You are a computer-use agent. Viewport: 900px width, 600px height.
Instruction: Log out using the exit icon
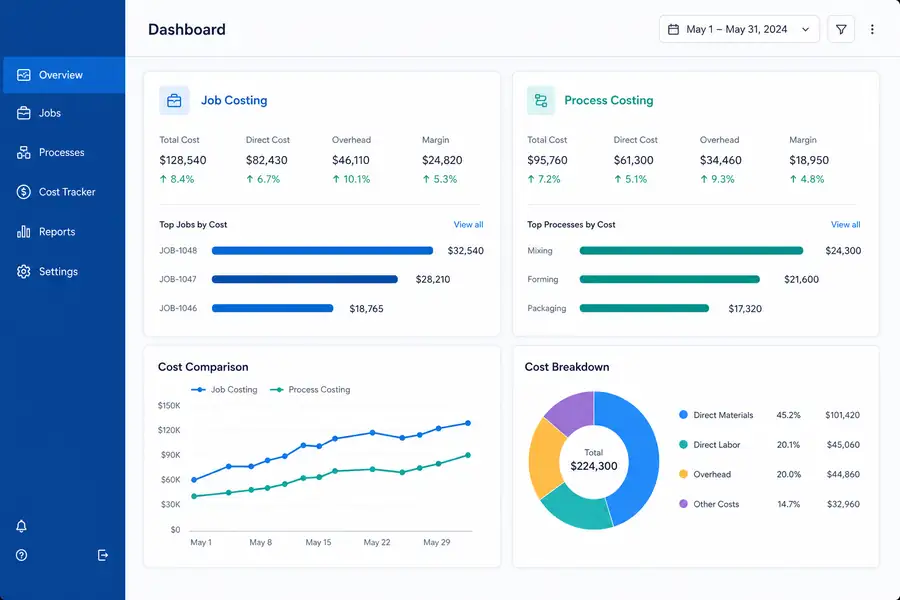point(103,555)
